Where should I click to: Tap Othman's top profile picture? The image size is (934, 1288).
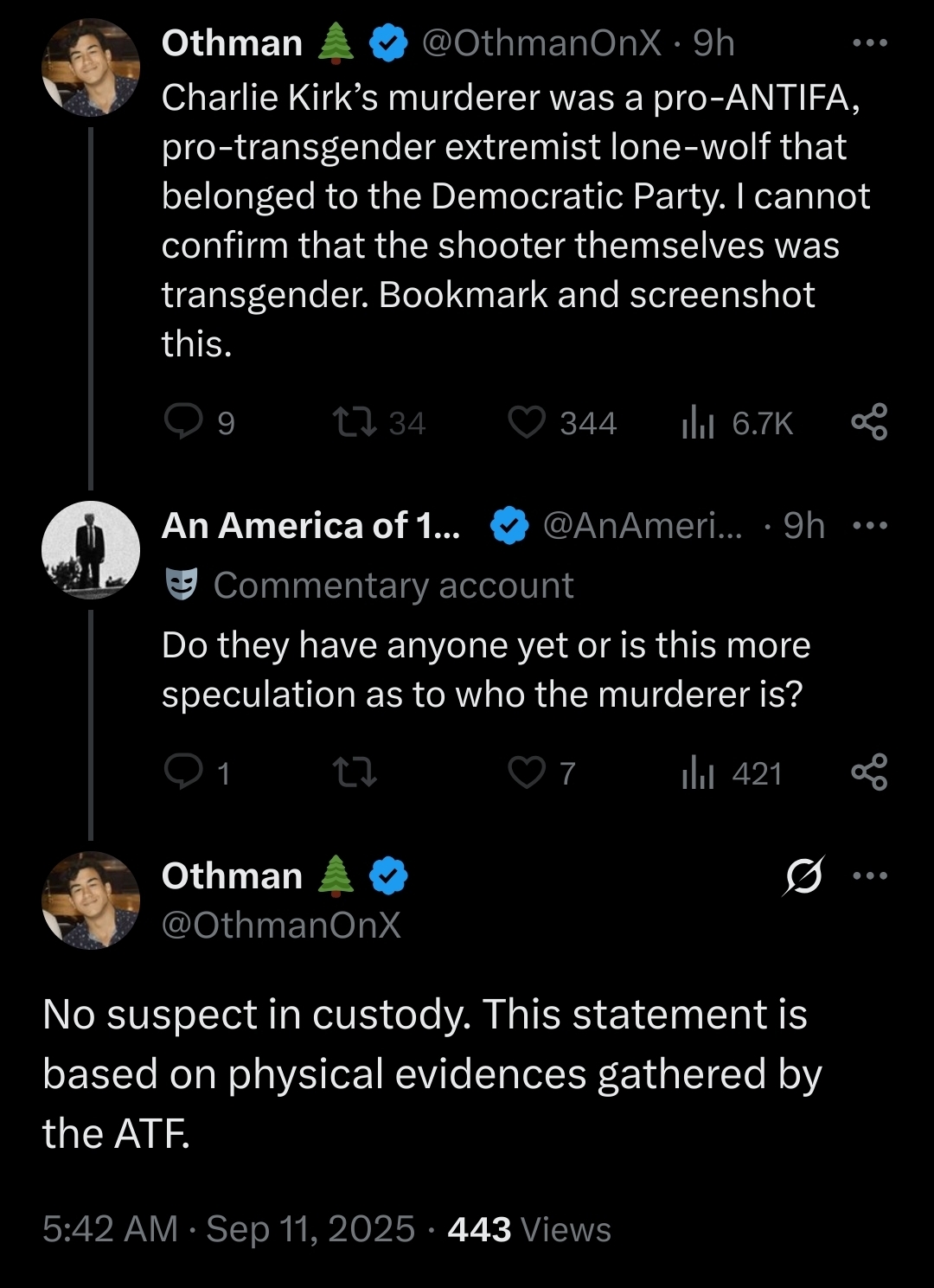[x=91, y=67]
